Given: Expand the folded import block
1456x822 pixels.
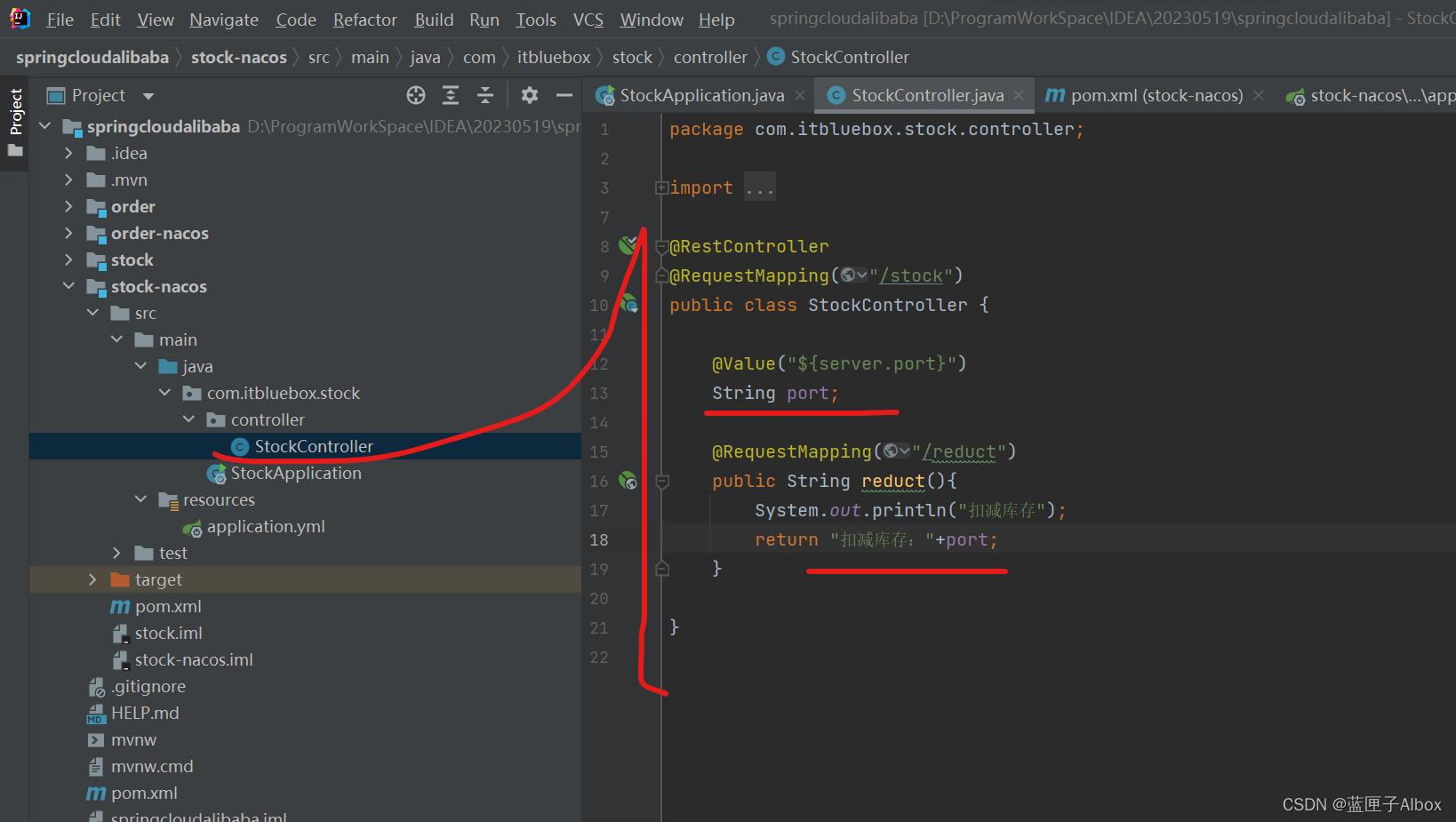Looking at the screenshot, I should (x=660, y=188).
